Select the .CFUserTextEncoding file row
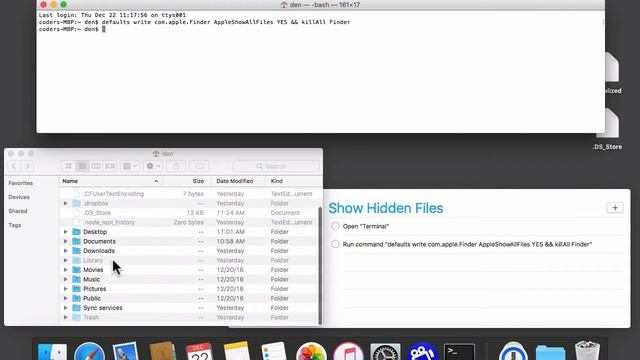The image size is (640, 360). (x=188, y=194)
